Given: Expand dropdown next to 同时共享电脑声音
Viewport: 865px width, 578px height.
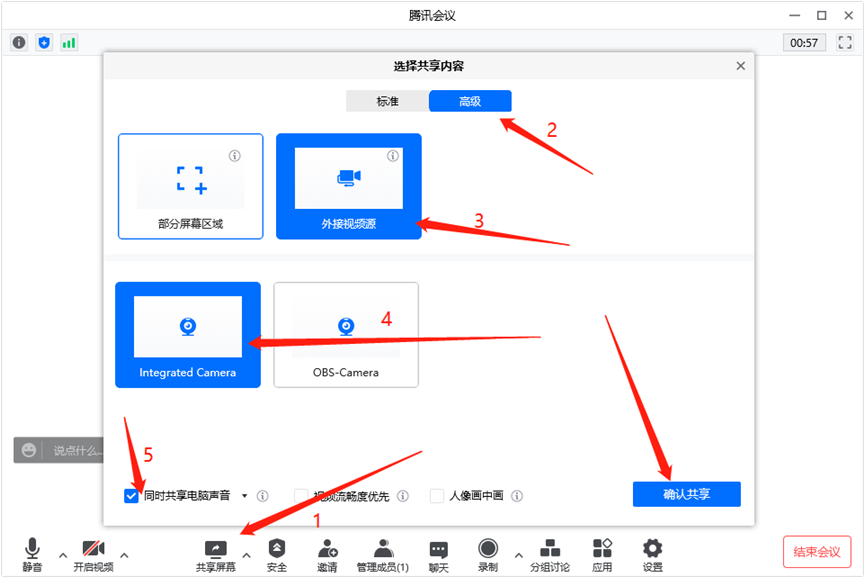Looking at the screenshot, I should (x=244, y=496).
